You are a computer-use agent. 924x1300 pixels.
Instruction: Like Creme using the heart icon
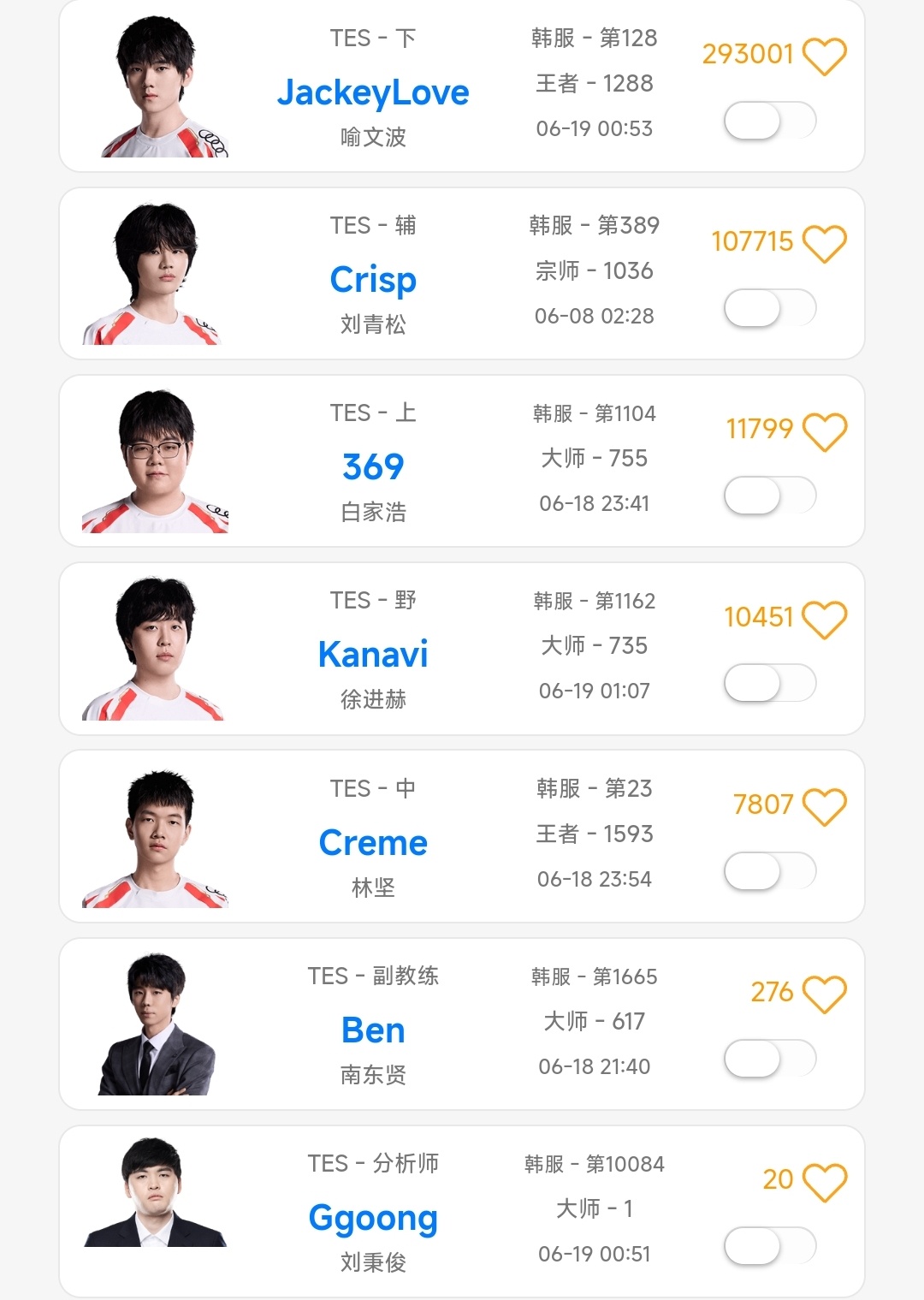825,807
